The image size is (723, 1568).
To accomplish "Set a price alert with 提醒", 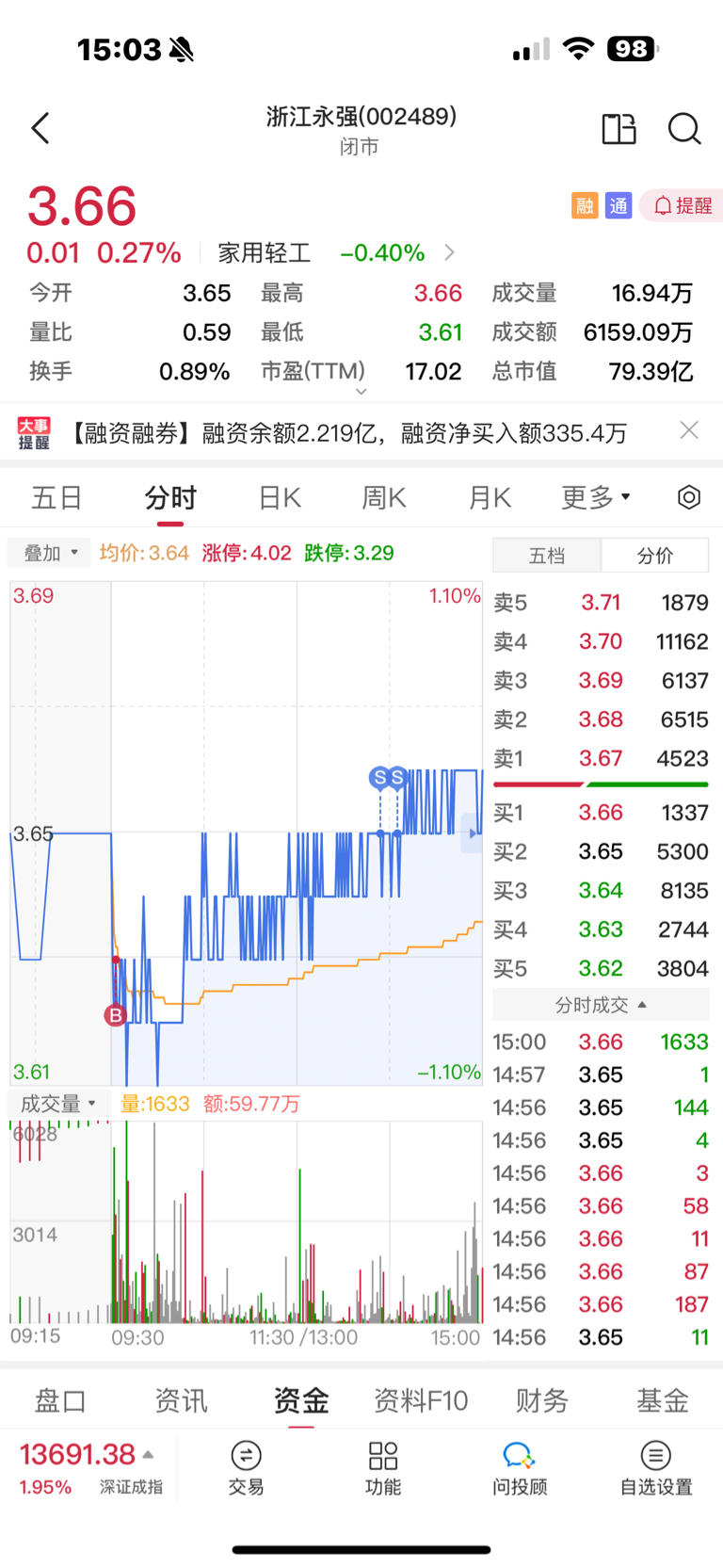I will click(683, 205).
